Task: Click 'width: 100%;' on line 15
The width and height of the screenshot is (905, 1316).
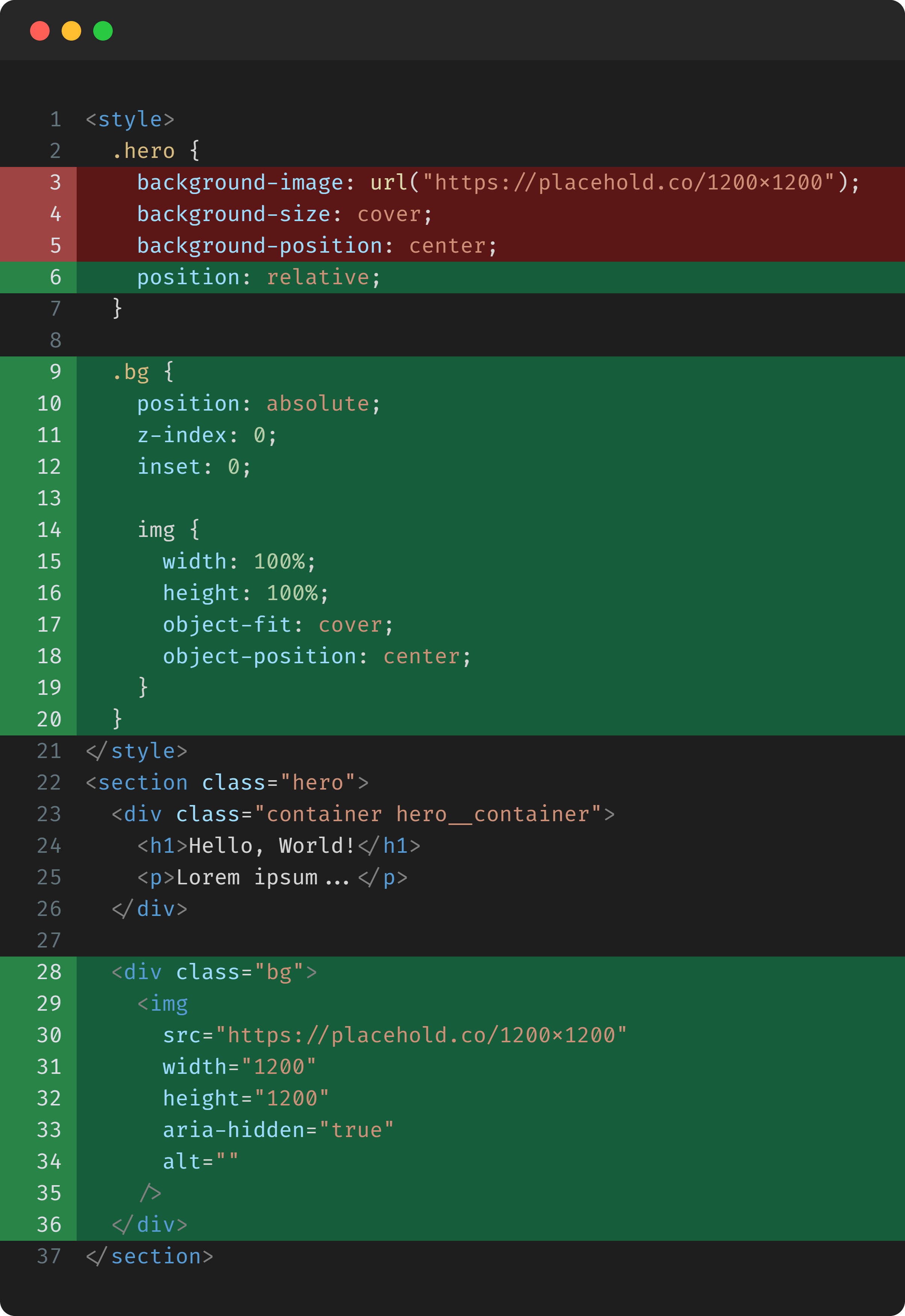Action: [x=239, y=562]
